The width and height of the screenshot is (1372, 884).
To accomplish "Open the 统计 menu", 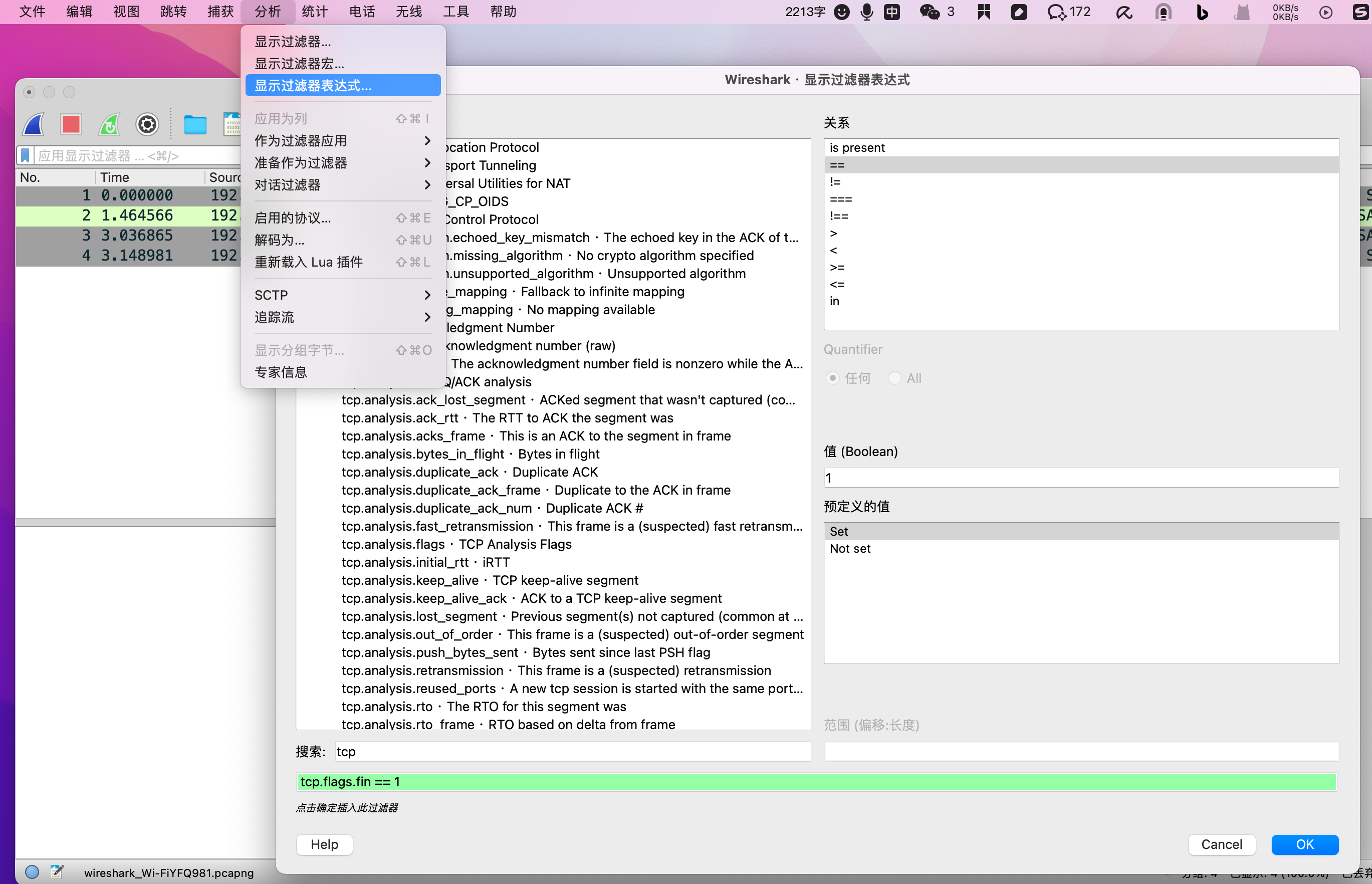I will pos(315,12).
